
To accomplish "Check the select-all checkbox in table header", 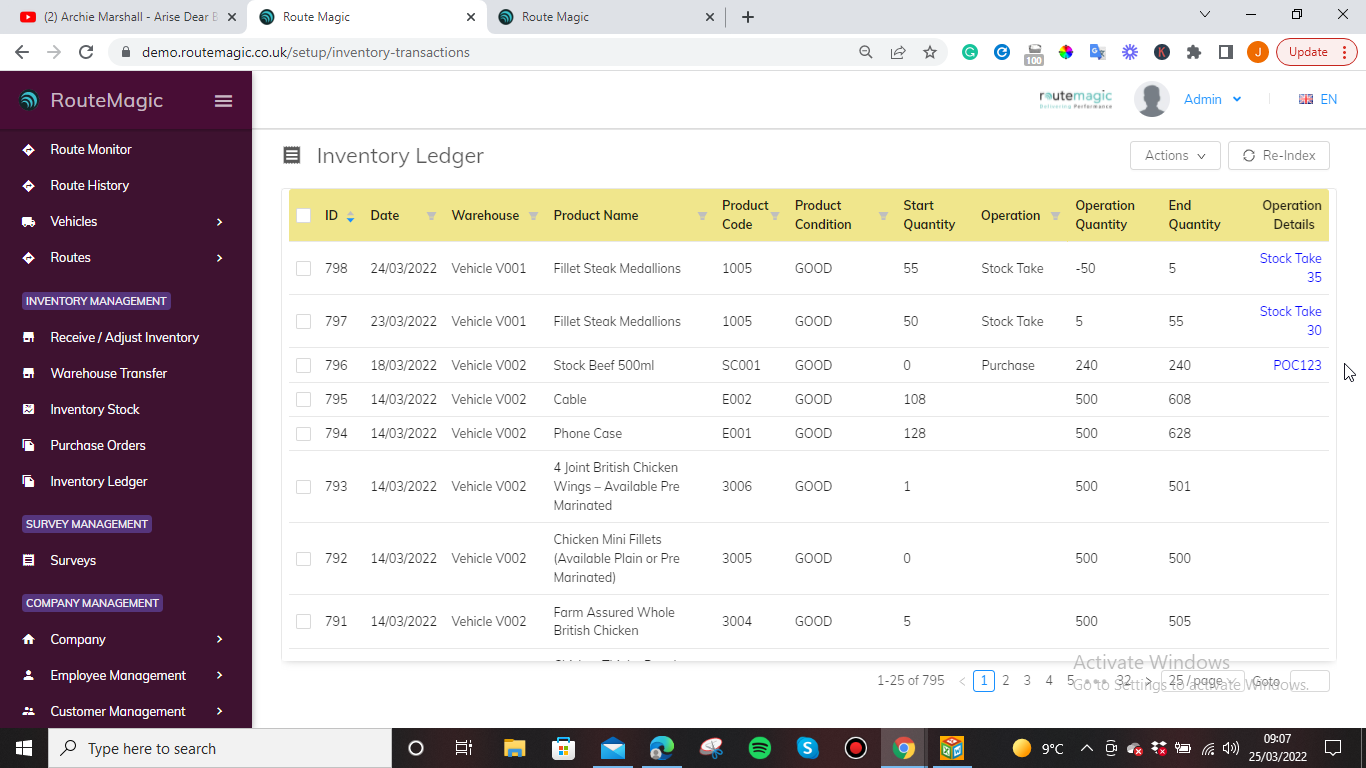I will click(304, 216).
